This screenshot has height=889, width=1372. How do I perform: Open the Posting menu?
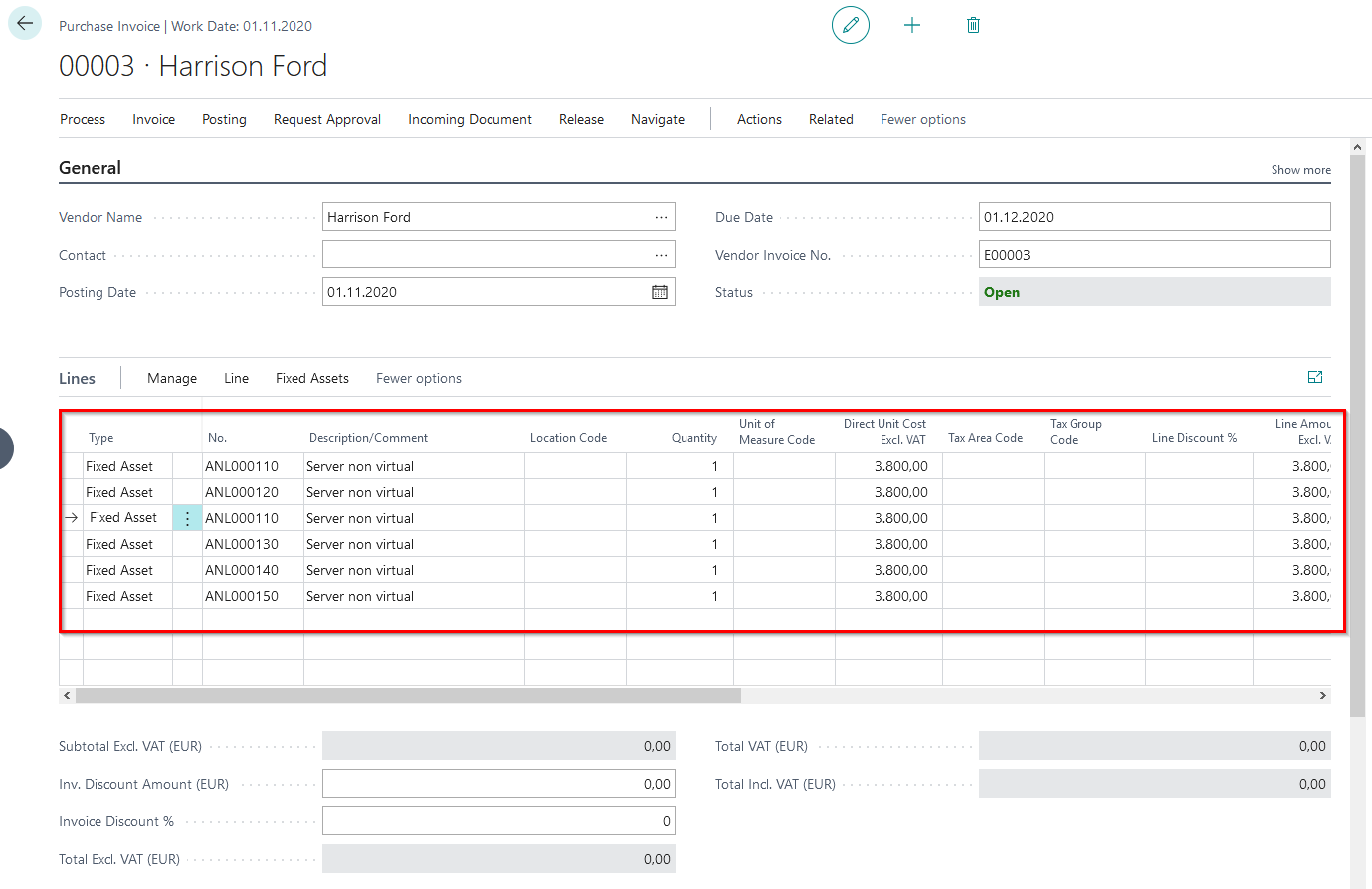(x=224, y=119)
